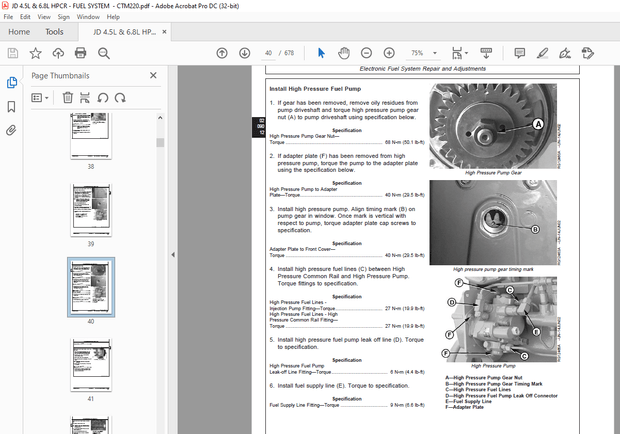Screen dimensions: 620x434
Task: Click the star bookmark icon in toolbar
Action: coord(35,53)
